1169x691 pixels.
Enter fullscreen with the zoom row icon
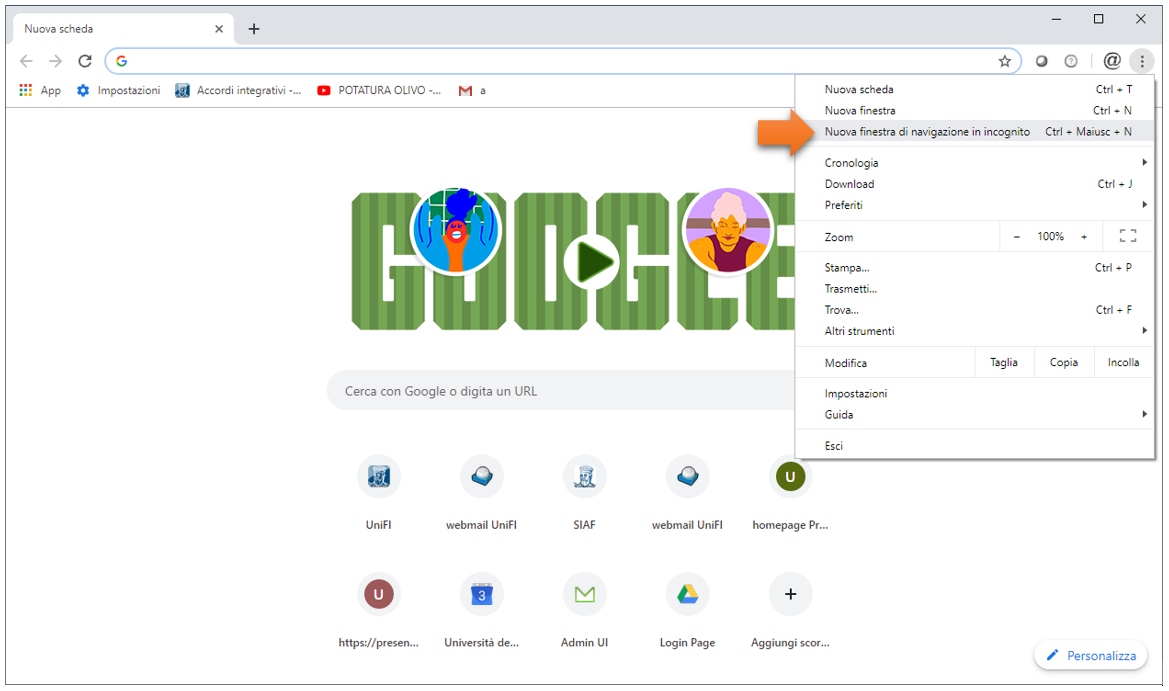click(x=1128, y=236)
